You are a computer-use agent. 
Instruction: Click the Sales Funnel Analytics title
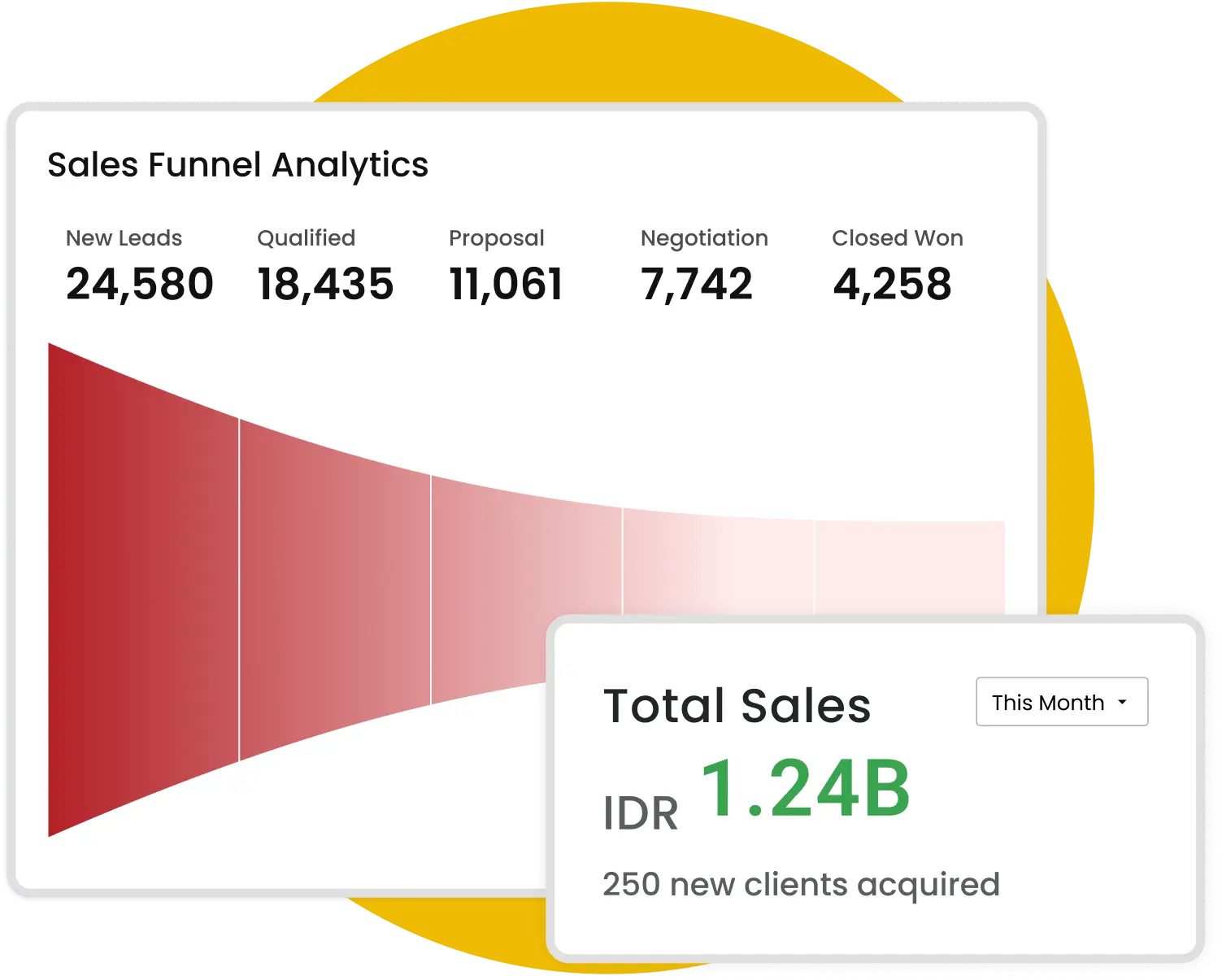(x=237, y=164)
